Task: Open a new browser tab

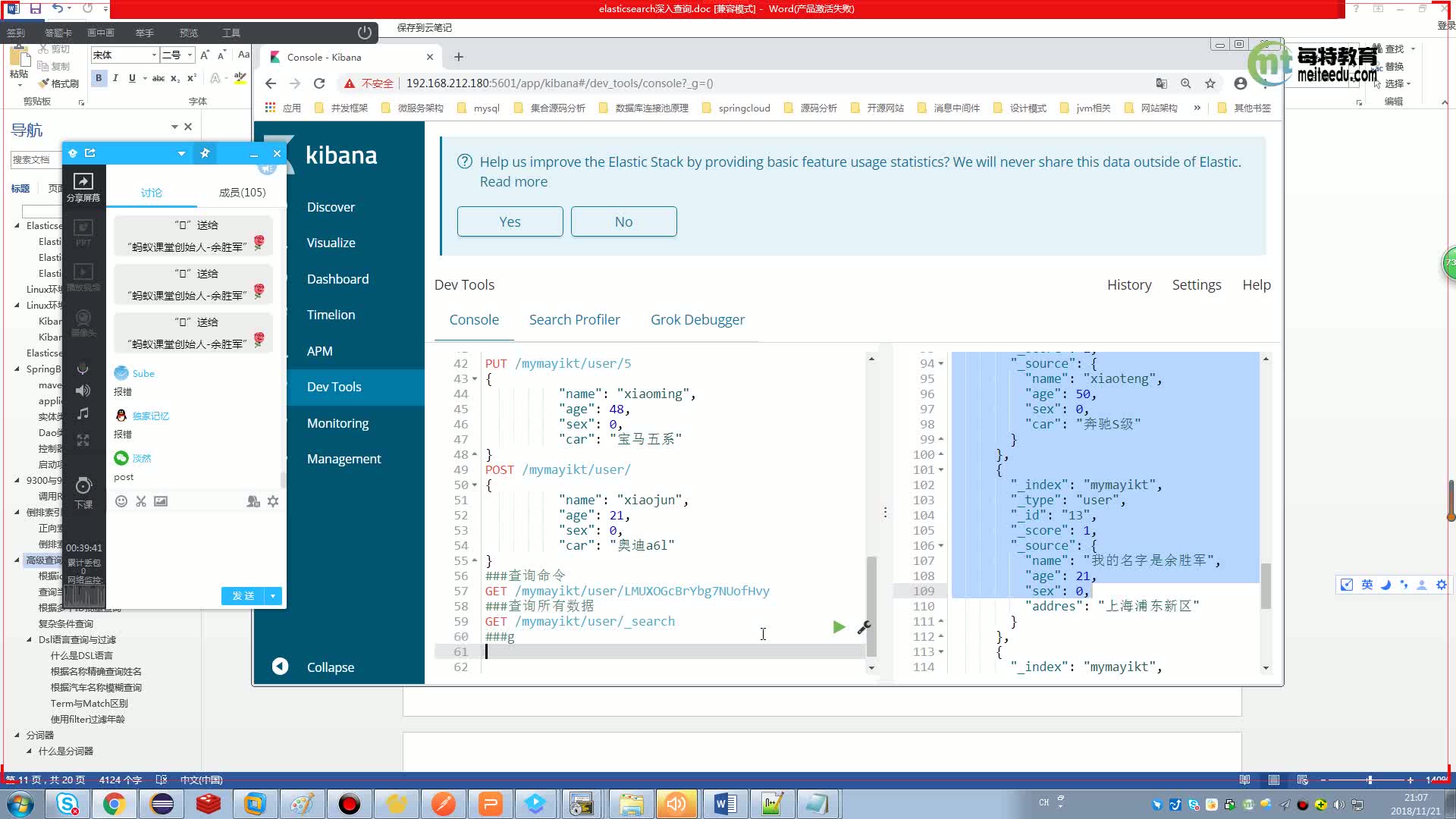Action: pyautogui.click(x=459, y=57)
